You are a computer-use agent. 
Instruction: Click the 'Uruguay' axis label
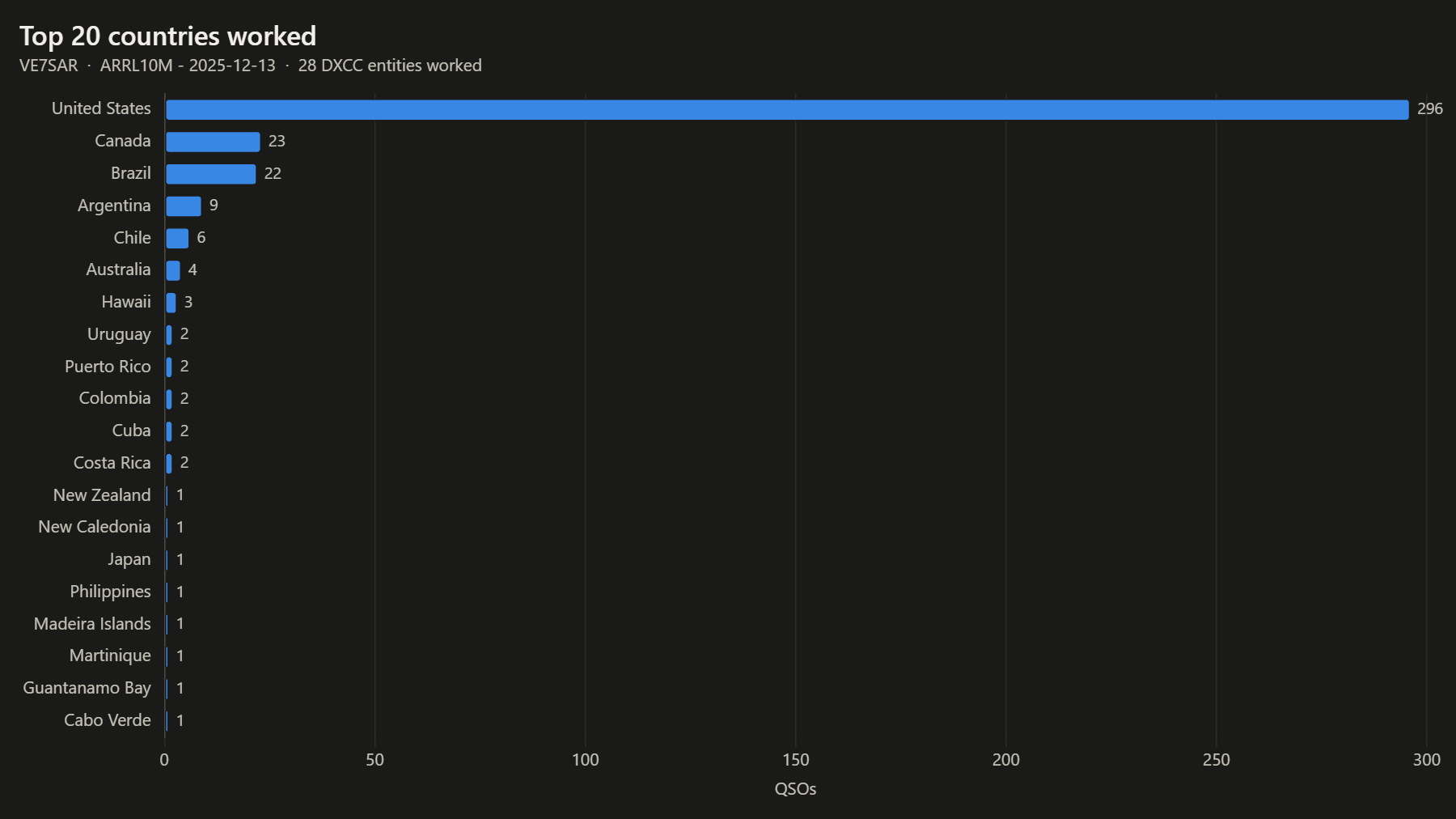pyautogui.click(x=119, y=334)
